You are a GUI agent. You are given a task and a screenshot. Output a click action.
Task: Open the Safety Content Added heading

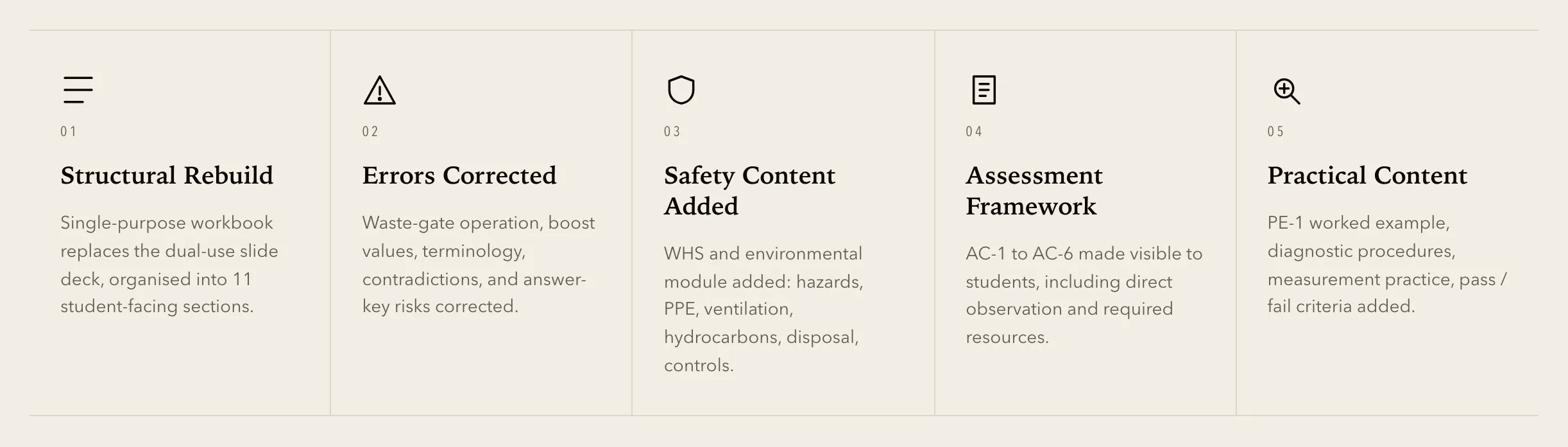pos(749,191)
